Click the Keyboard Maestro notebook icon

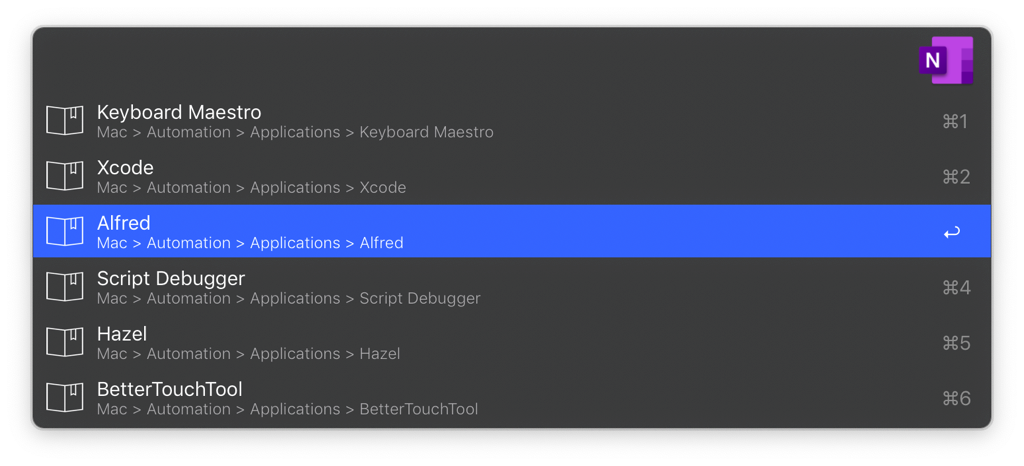65,121
